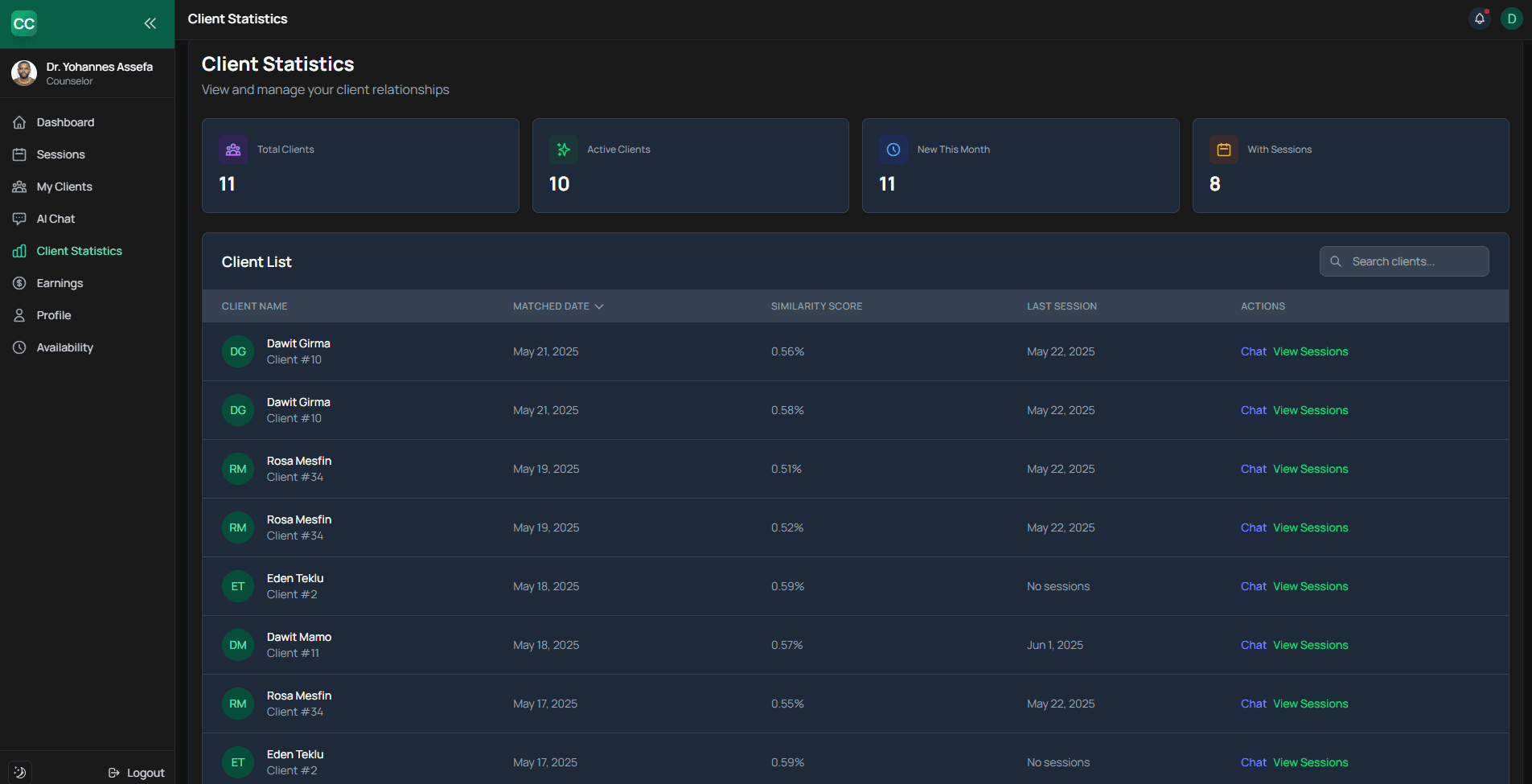Toggle the theme switcher at bottom left

coord(19,772)
